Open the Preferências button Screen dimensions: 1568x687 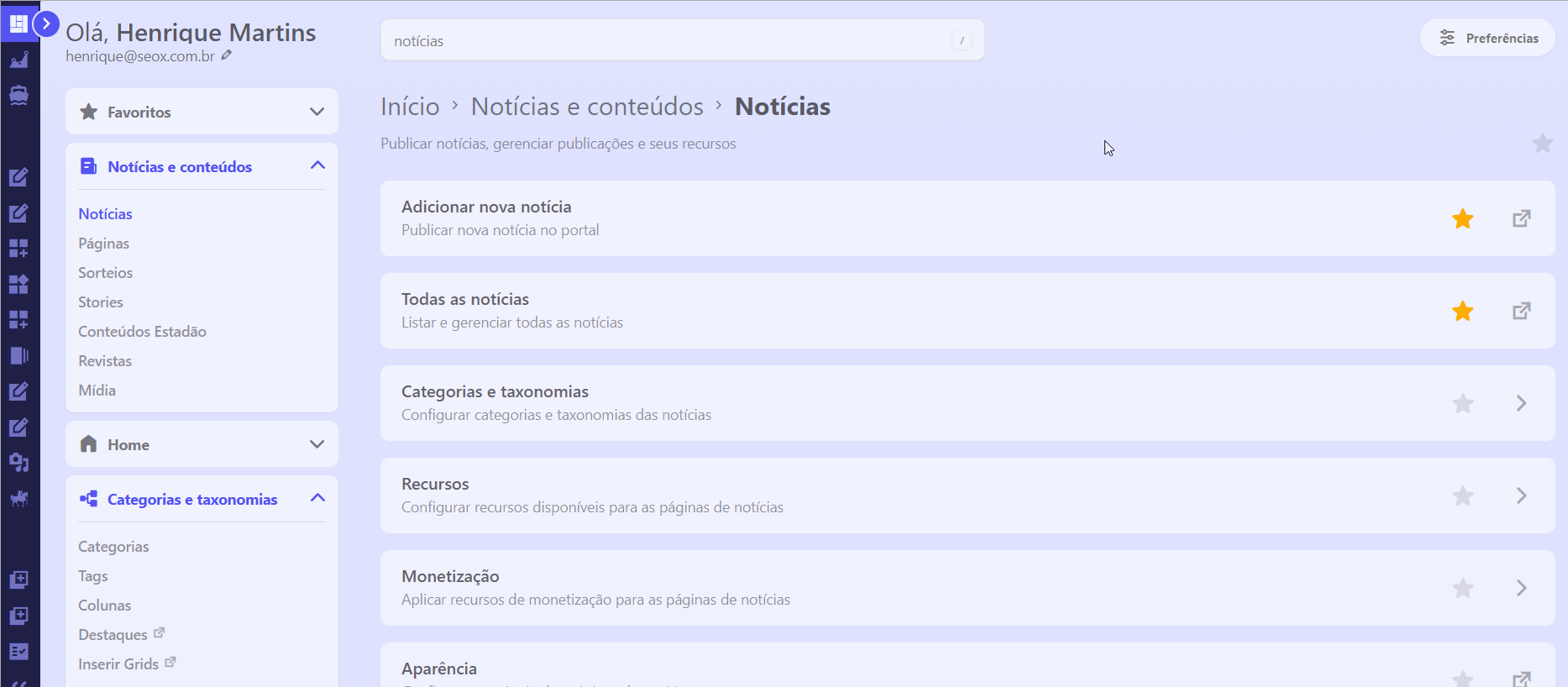tap(1487, 38)
